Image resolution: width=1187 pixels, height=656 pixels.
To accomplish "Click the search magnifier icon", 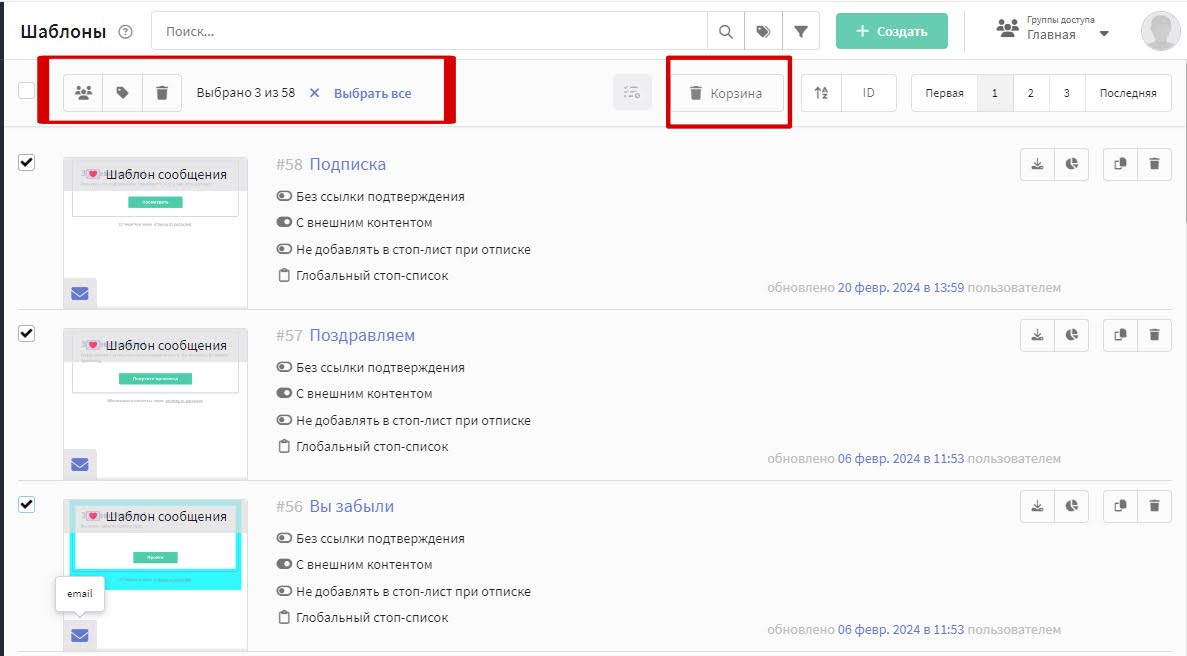I will (726, 31).
